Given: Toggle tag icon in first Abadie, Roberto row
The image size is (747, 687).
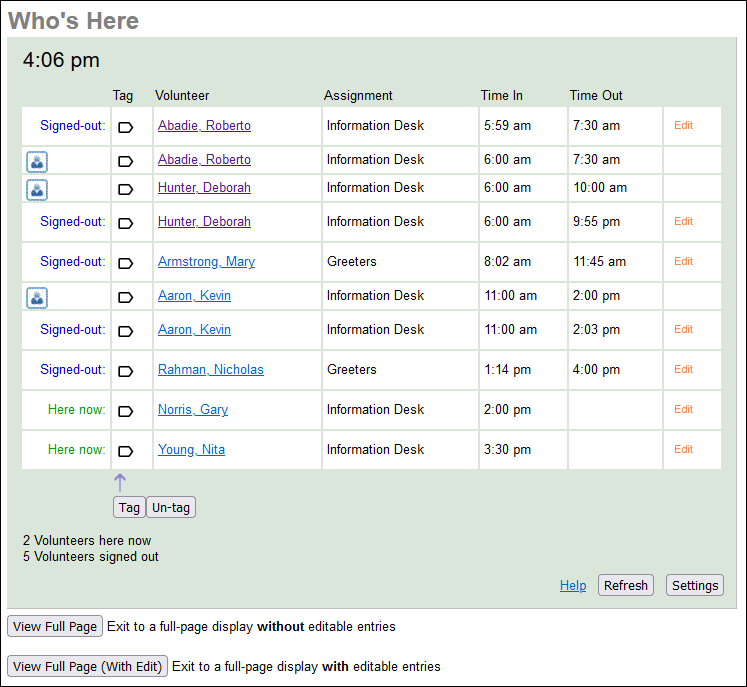Looking at the screenshot, I should [126, 127].
